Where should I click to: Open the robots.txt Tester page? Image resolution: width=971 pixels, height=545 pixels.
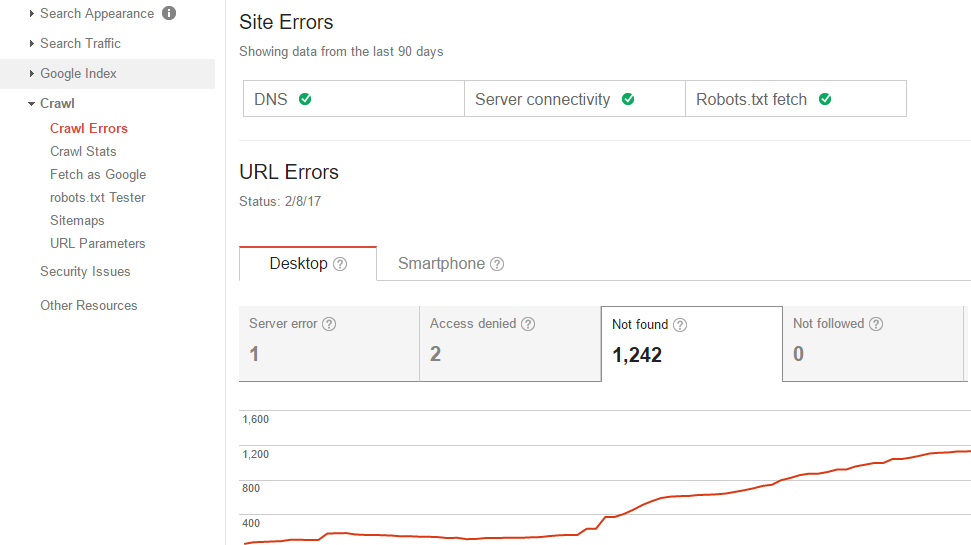97,198
